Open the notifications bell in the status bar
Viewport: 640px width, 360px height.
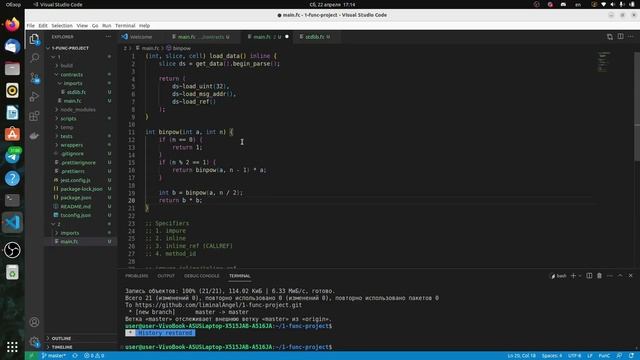[631, 356]
